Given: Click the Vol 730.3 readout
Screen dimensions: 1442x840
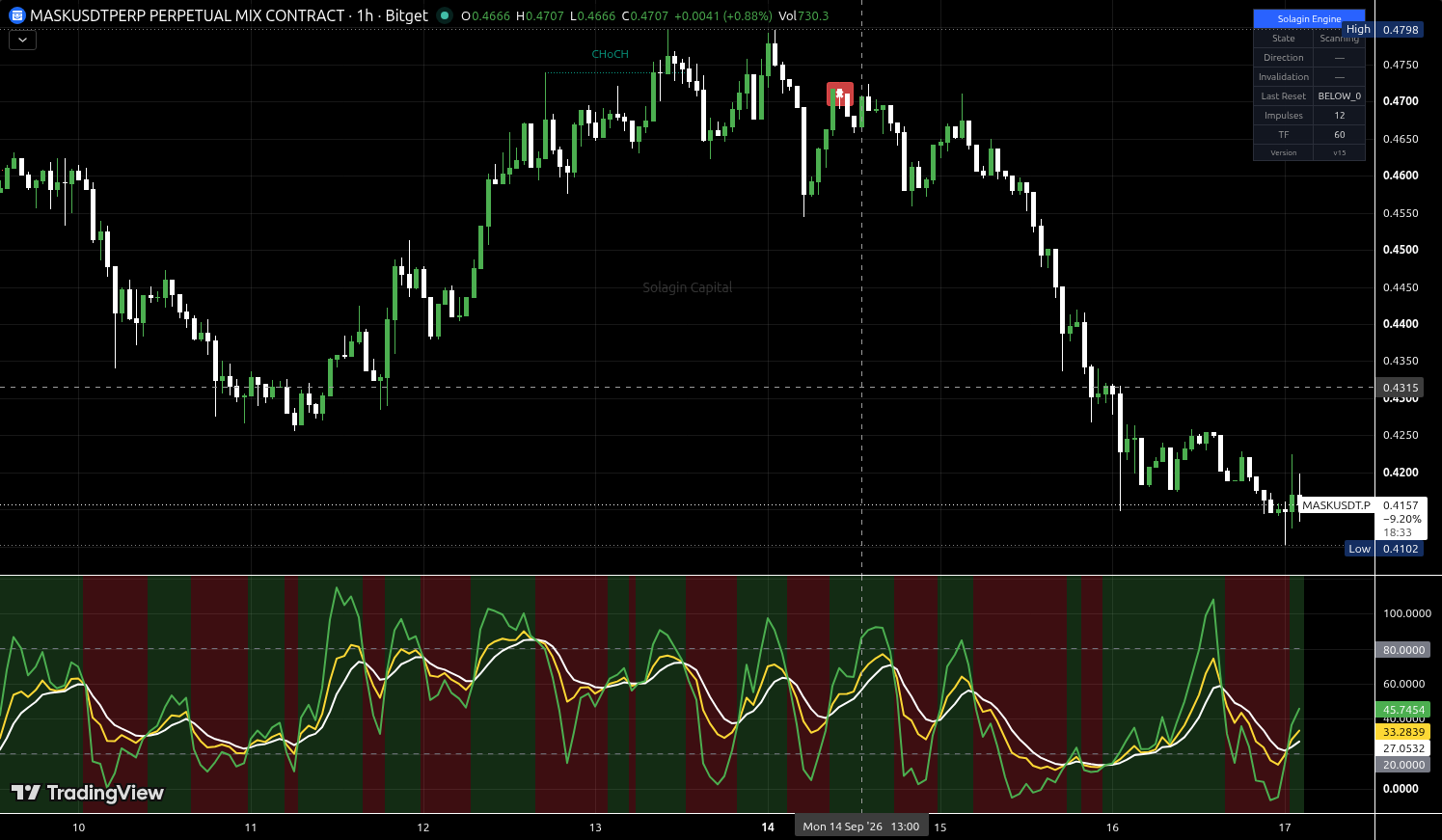Looking at the screenshot, I should (803, 15).
